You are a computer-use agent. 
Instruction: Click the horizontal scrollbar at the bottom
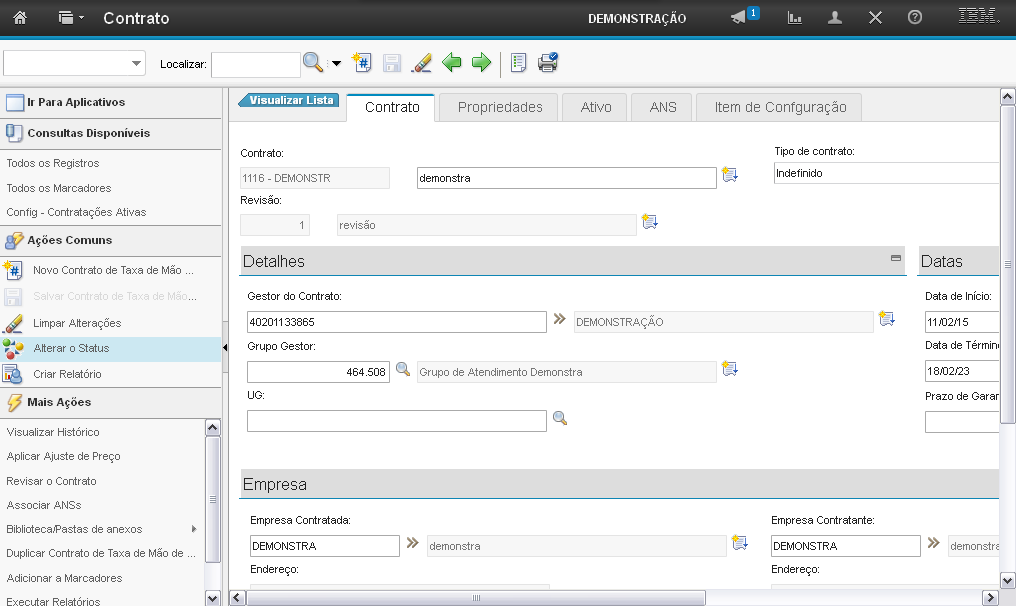pos(475,597)
